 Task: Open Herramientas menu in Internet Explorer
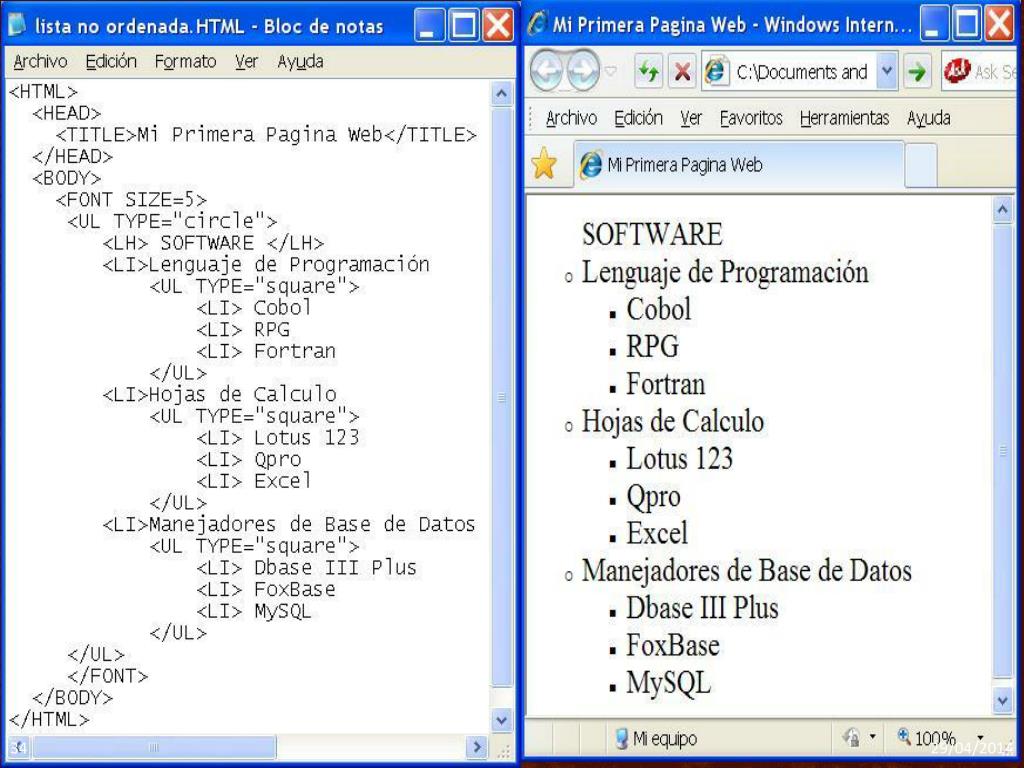[844, 118]
